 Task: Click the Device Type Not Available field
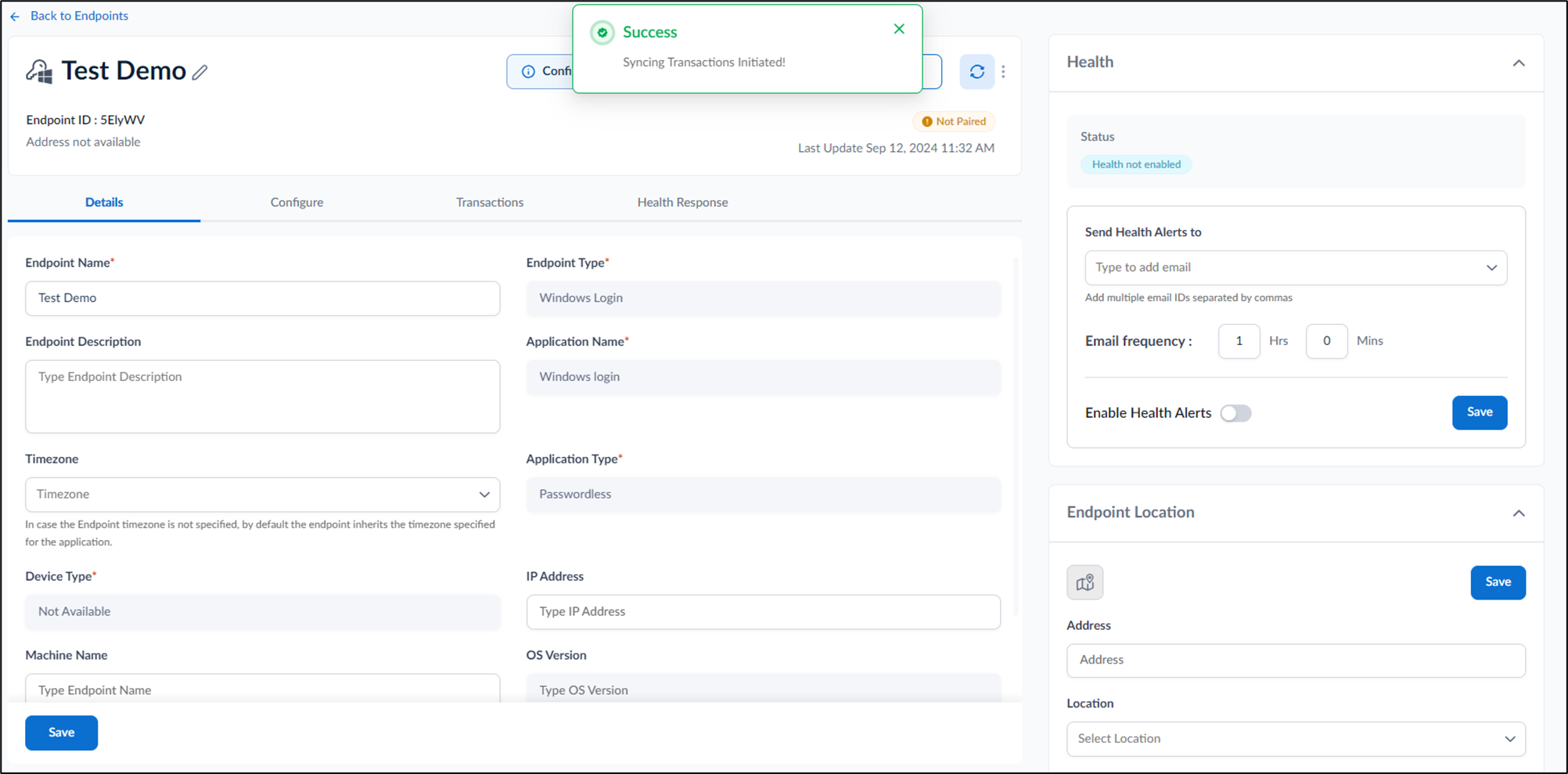[263, 612]
